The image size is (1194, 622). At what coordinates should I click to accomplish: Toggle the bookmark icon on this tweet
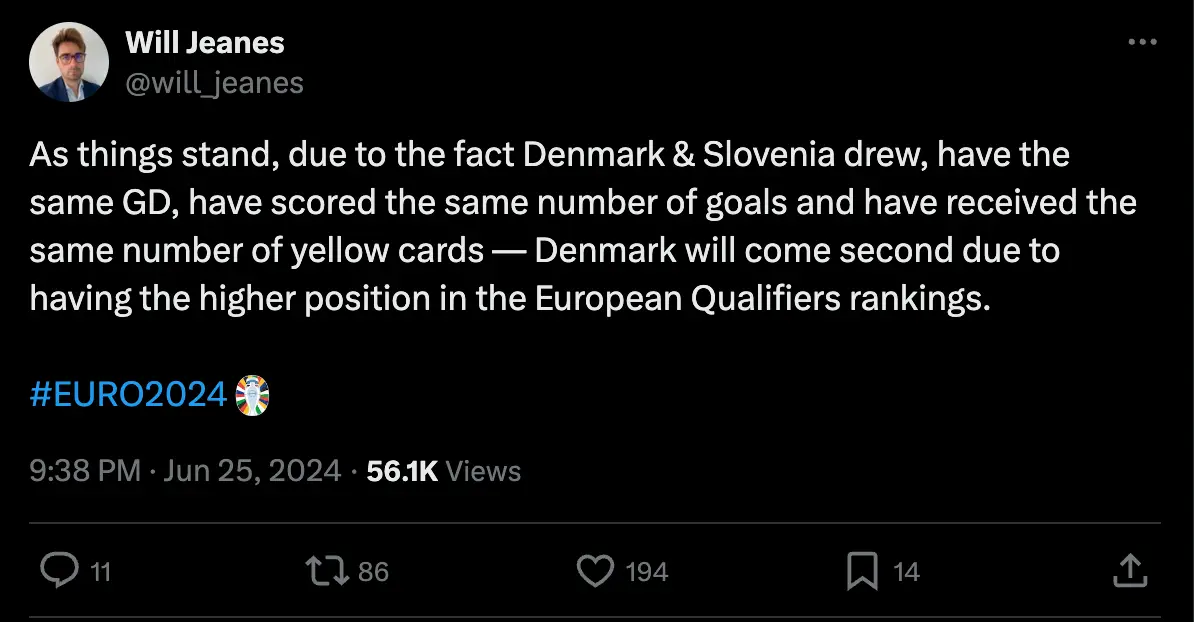(x=862, y=571)
